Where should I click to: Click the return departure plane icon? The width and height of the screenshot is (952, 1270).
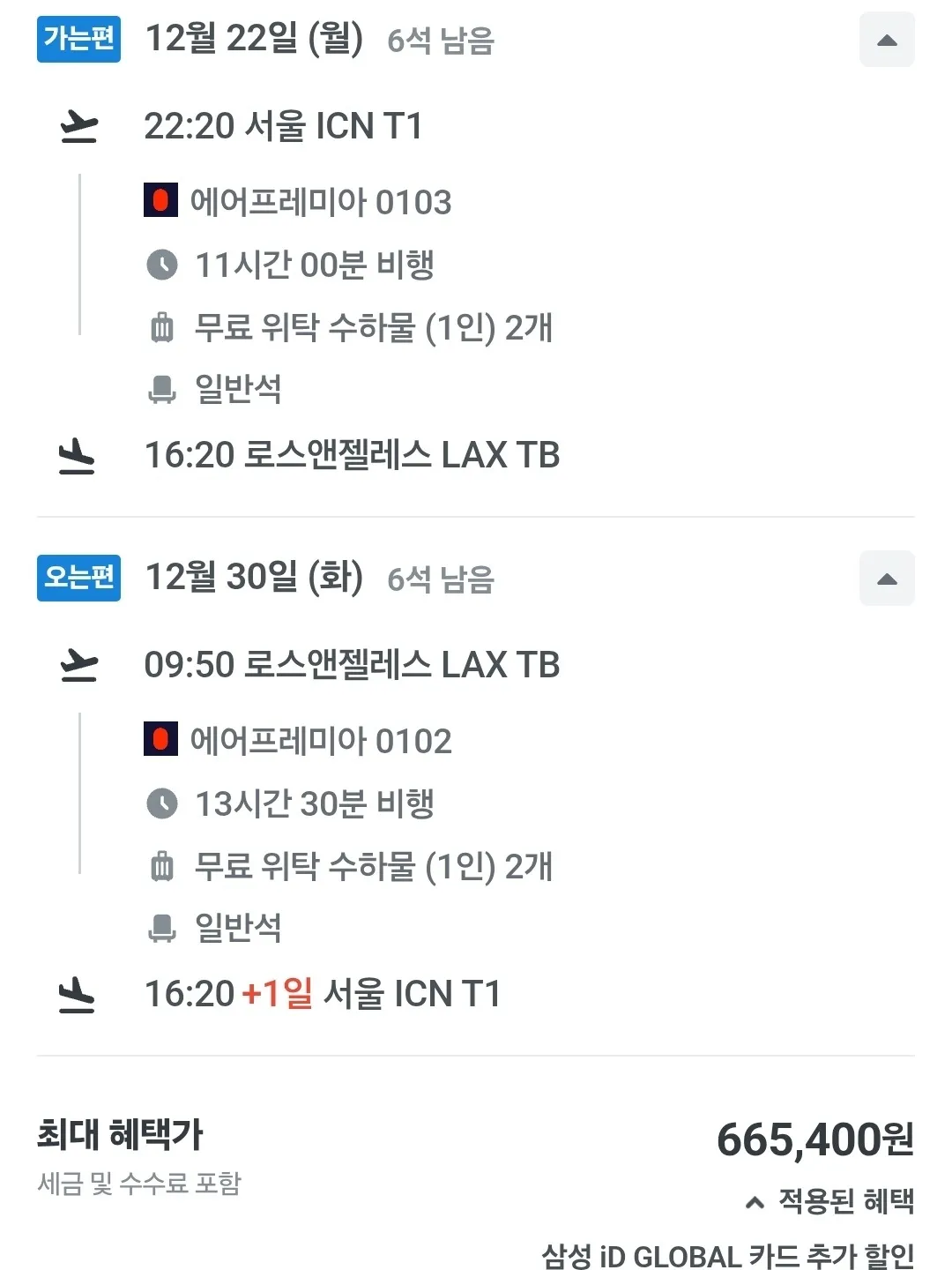pos(78,665)
